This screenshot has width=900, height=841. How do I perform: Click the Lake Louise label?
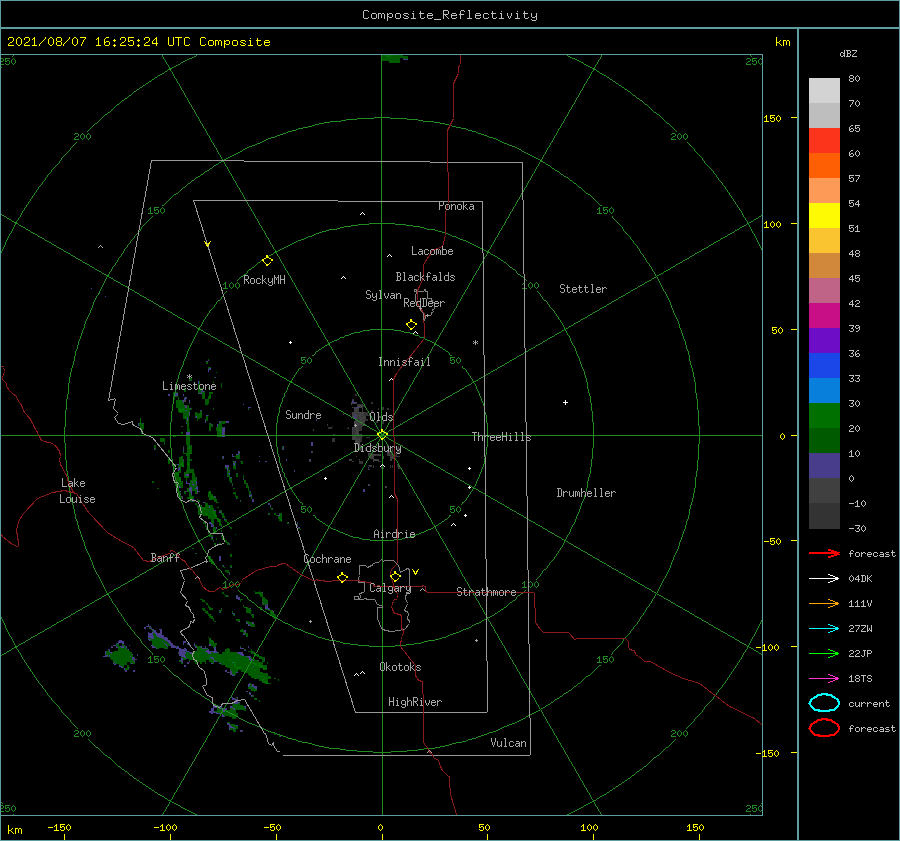tap(77, 491)
